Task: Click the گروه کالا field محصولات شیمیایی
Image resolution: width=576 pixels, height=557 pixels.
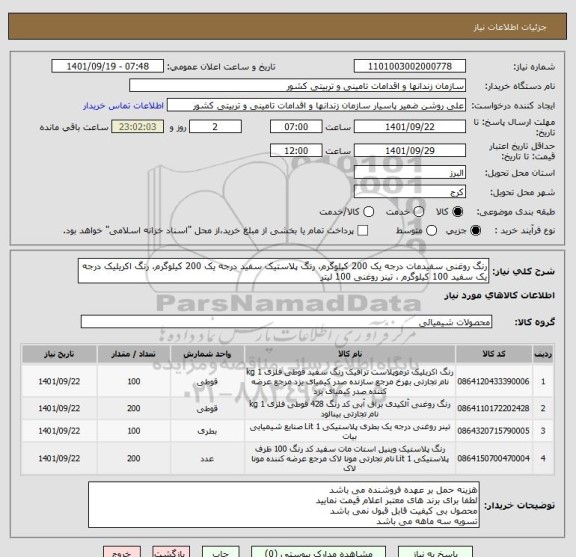Action: click(286, 322)
